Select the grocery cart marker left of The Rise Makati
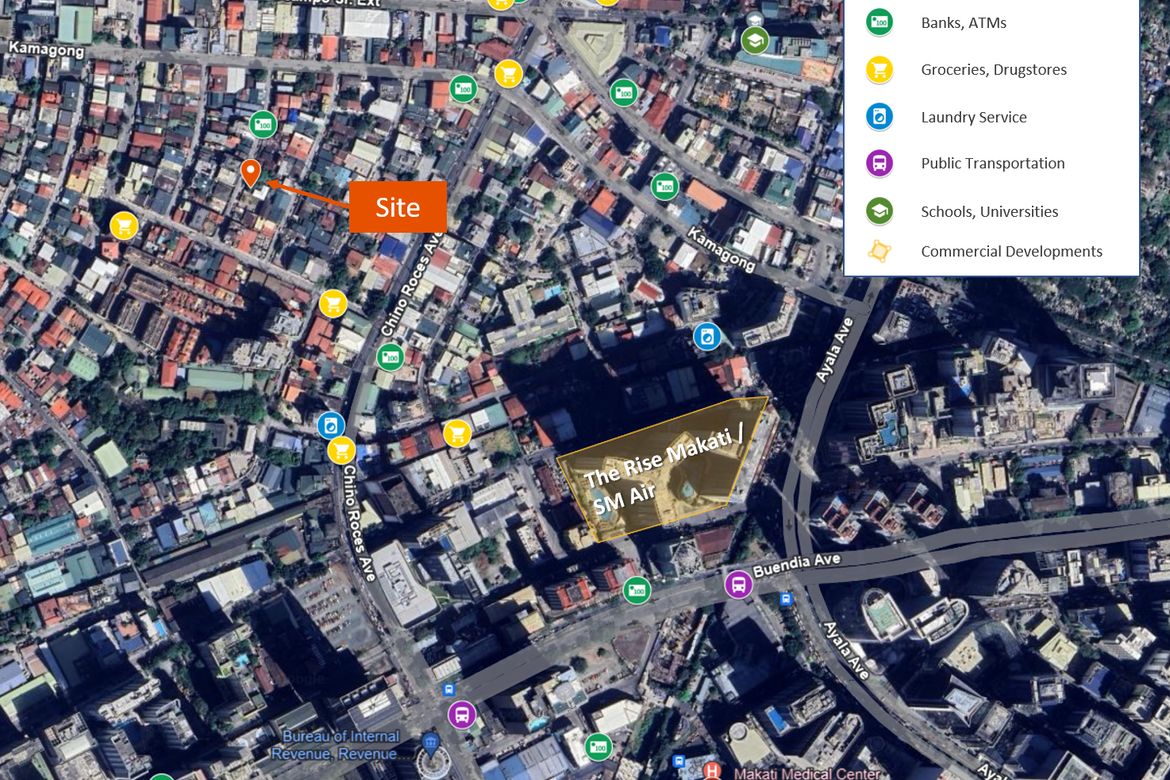The image size is (1170, 780). pyautogui.click(x=457, y=434)
